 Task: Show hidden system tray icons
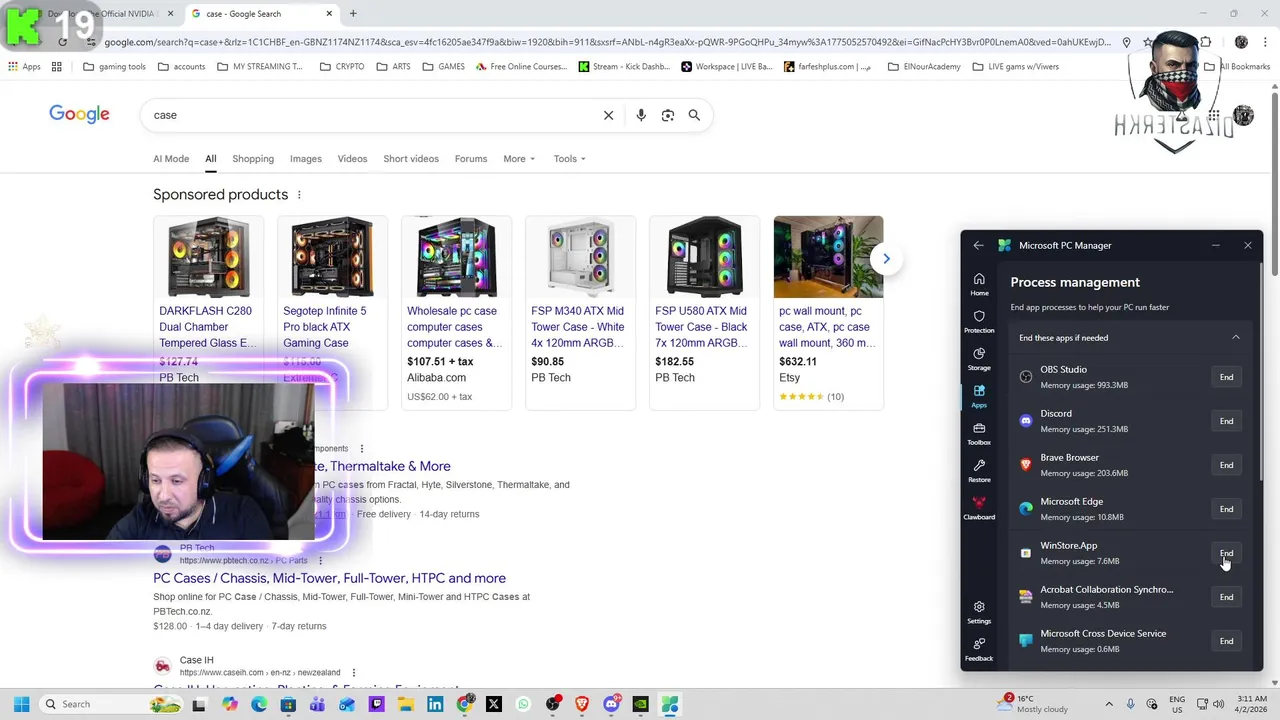click(1109, 704)
